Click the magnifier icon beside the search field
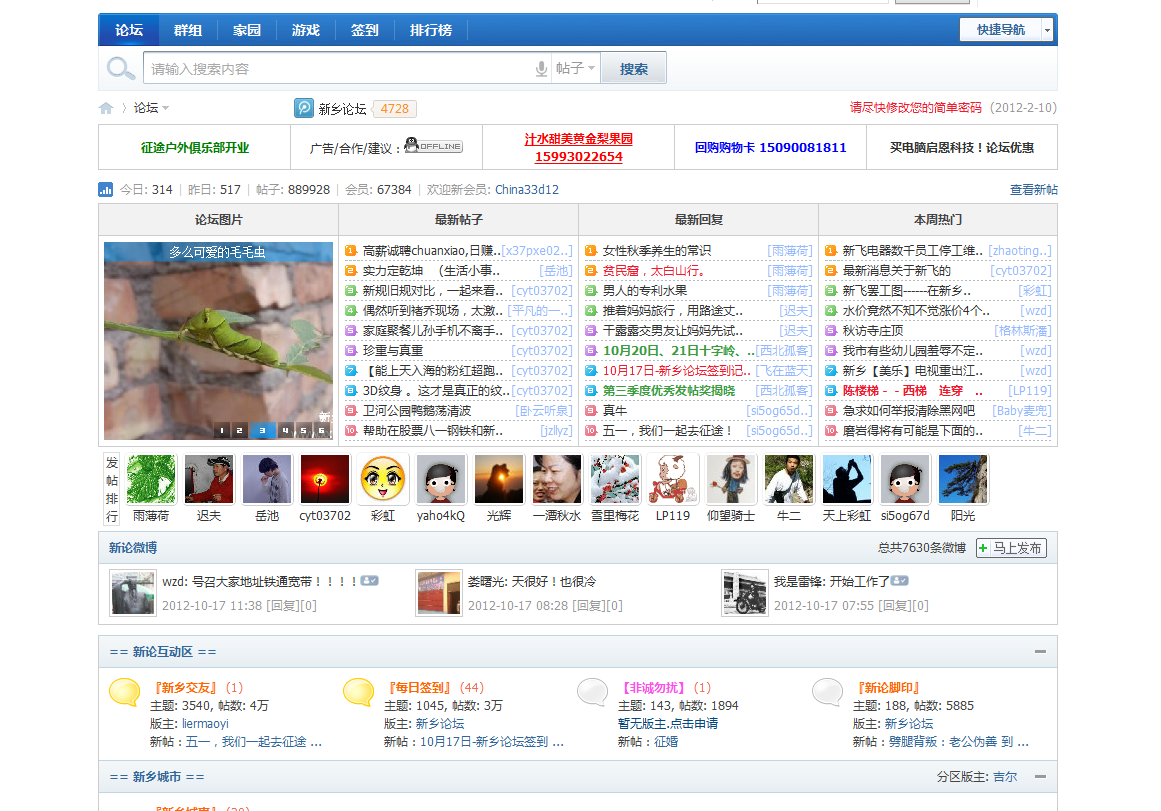Screen dimensions: 1161x811 click(x=120, y=68)
